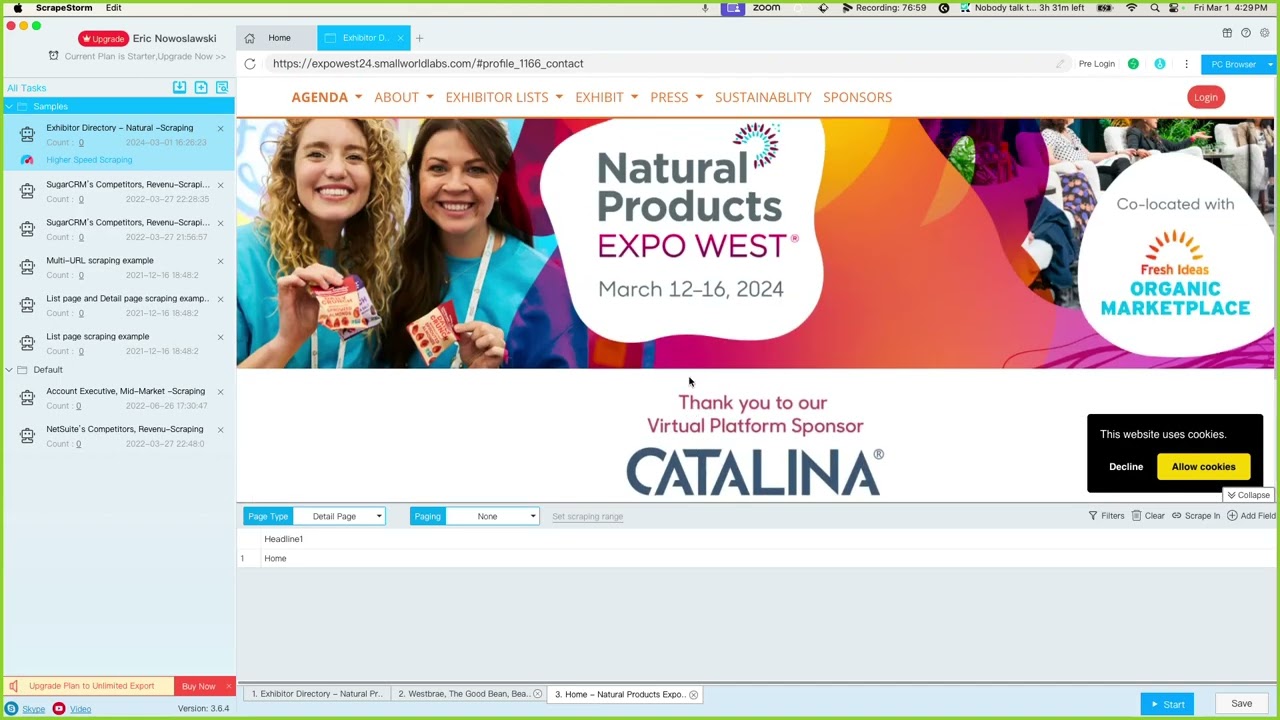Collapse the Default folder
The height and width of the screenshot is (720, 1280).
tap(9, 370)
